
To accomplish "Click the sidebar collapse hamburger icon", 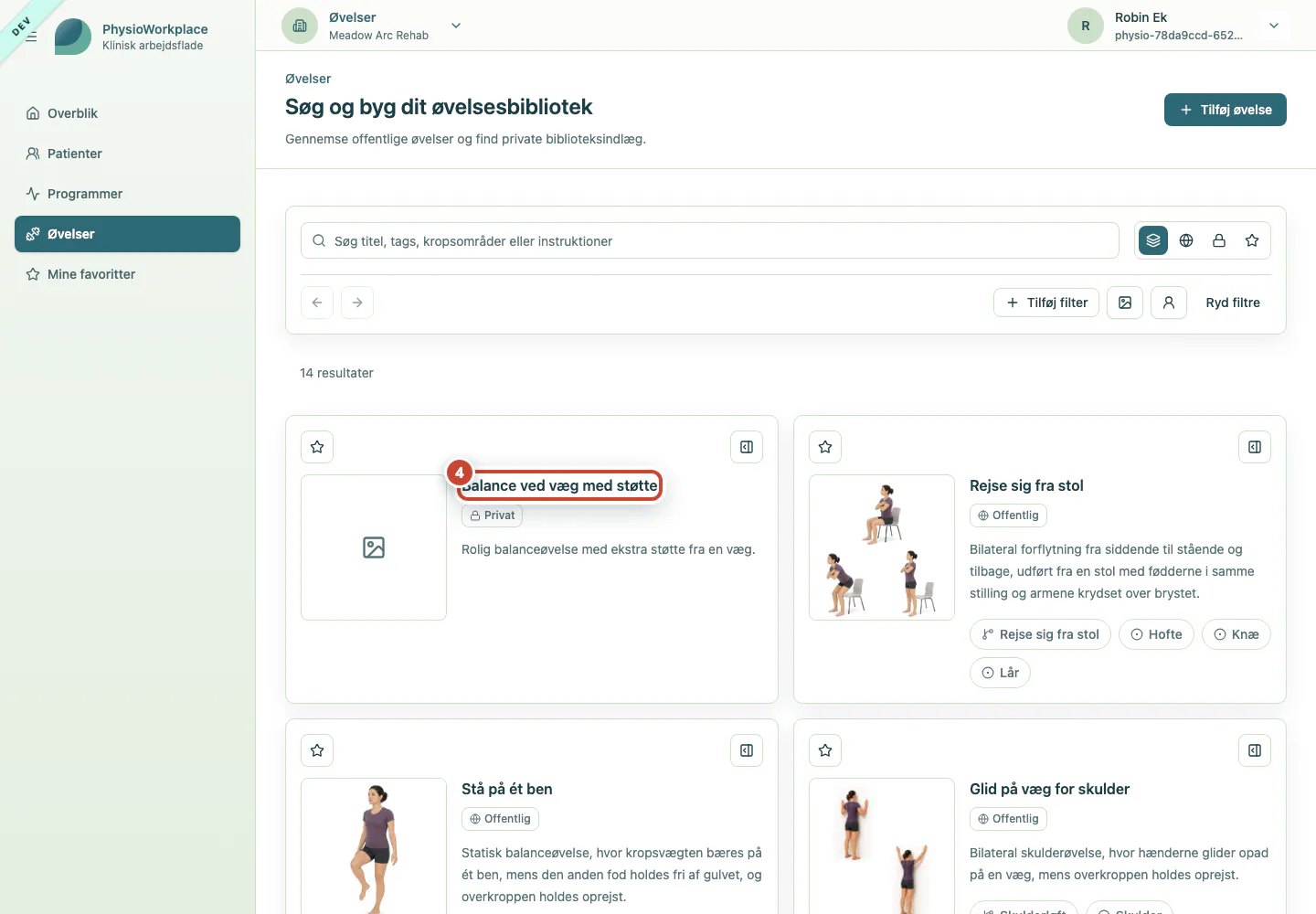I will pyautogui.click(x=31, y=37).
